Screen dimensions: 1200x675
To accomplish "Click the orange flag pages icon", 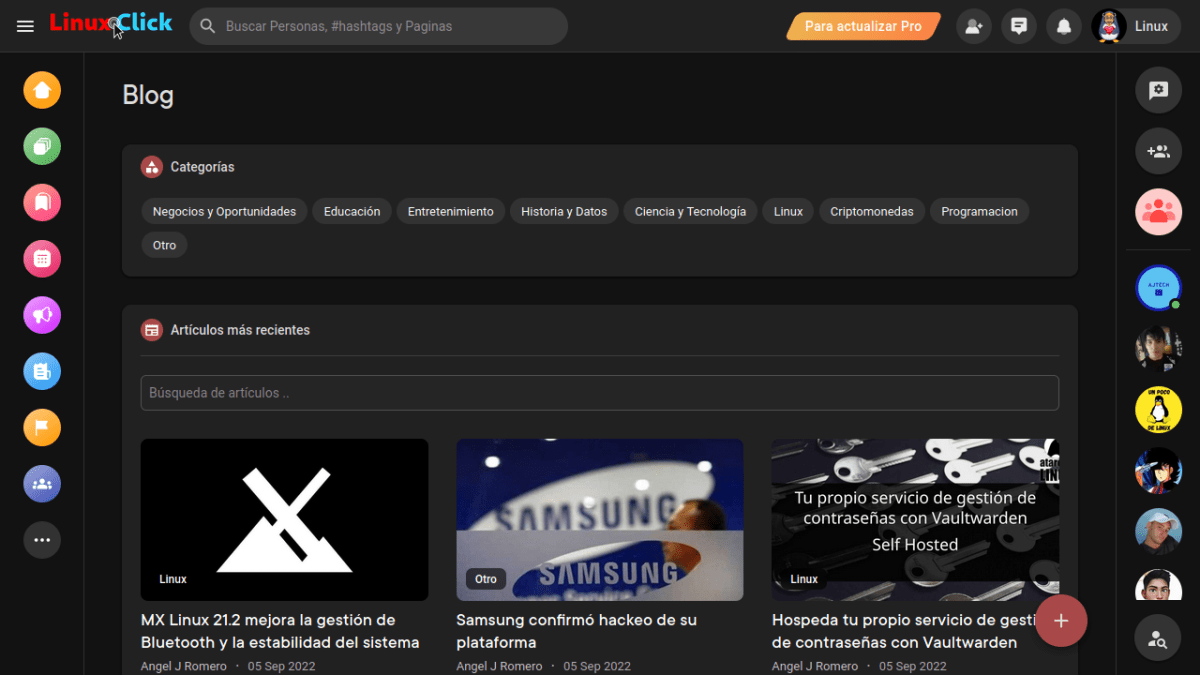I will [42, 428].
